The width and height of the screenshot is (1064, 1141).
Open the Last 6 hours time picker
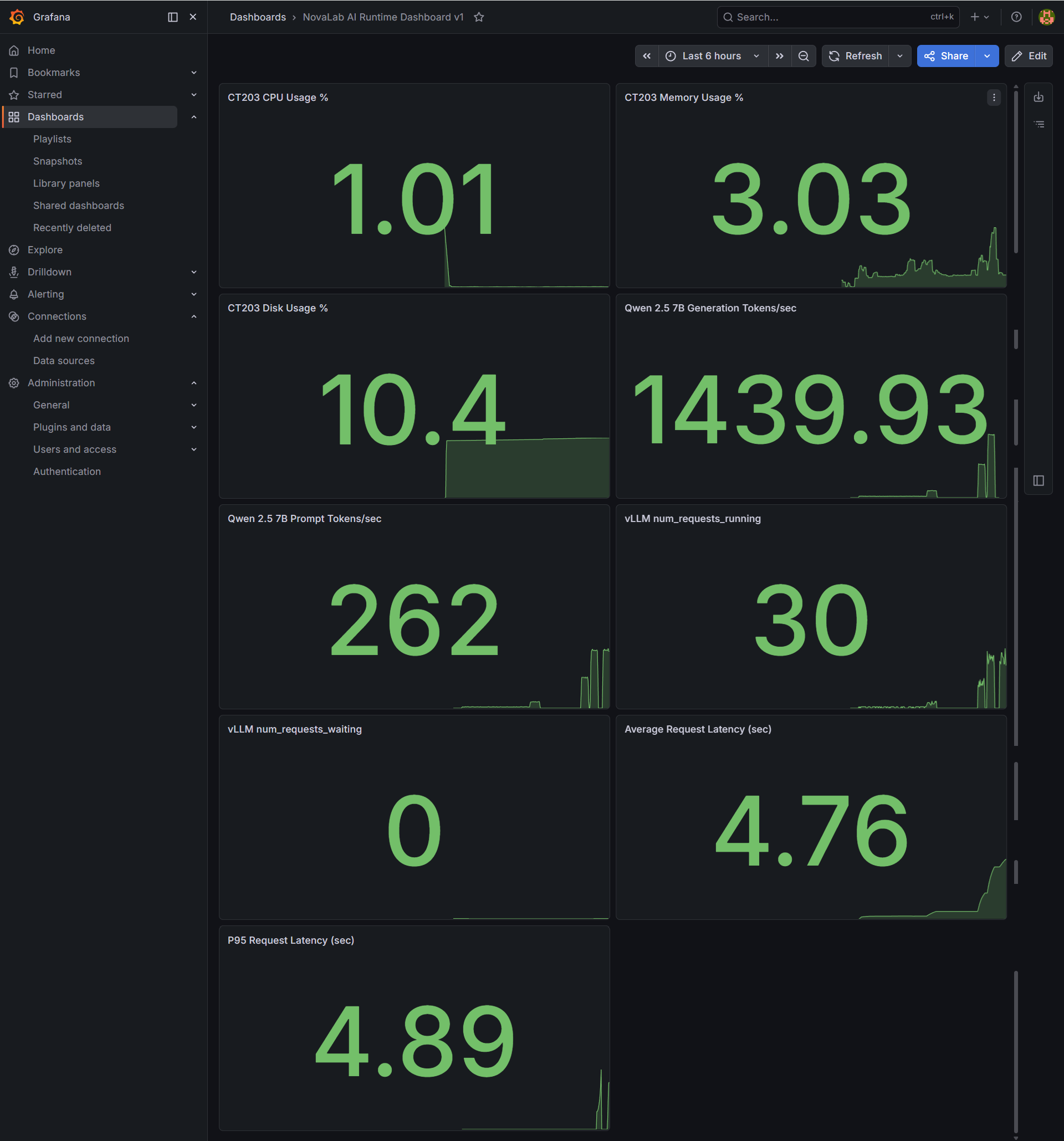(x=713, y=57)
